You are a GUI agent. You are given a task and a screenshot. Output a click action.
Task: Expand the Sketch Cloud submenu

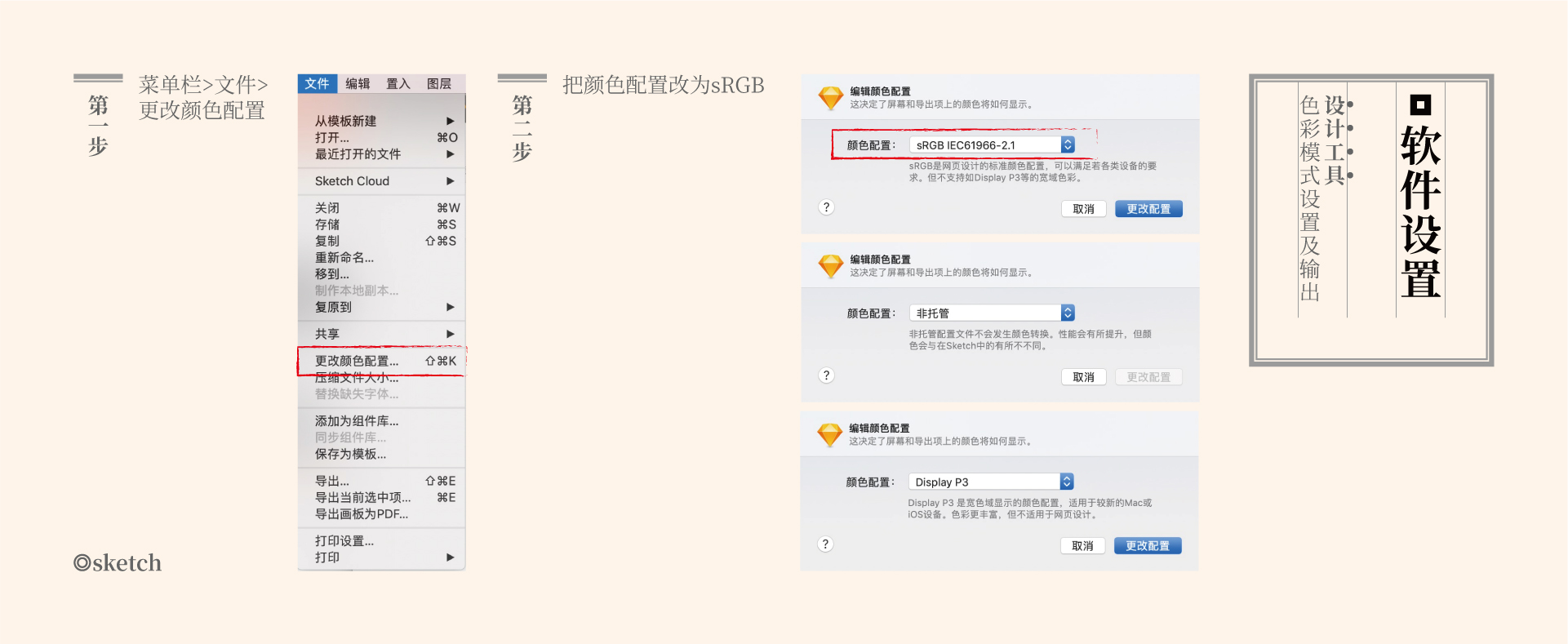tap(382, 180)
